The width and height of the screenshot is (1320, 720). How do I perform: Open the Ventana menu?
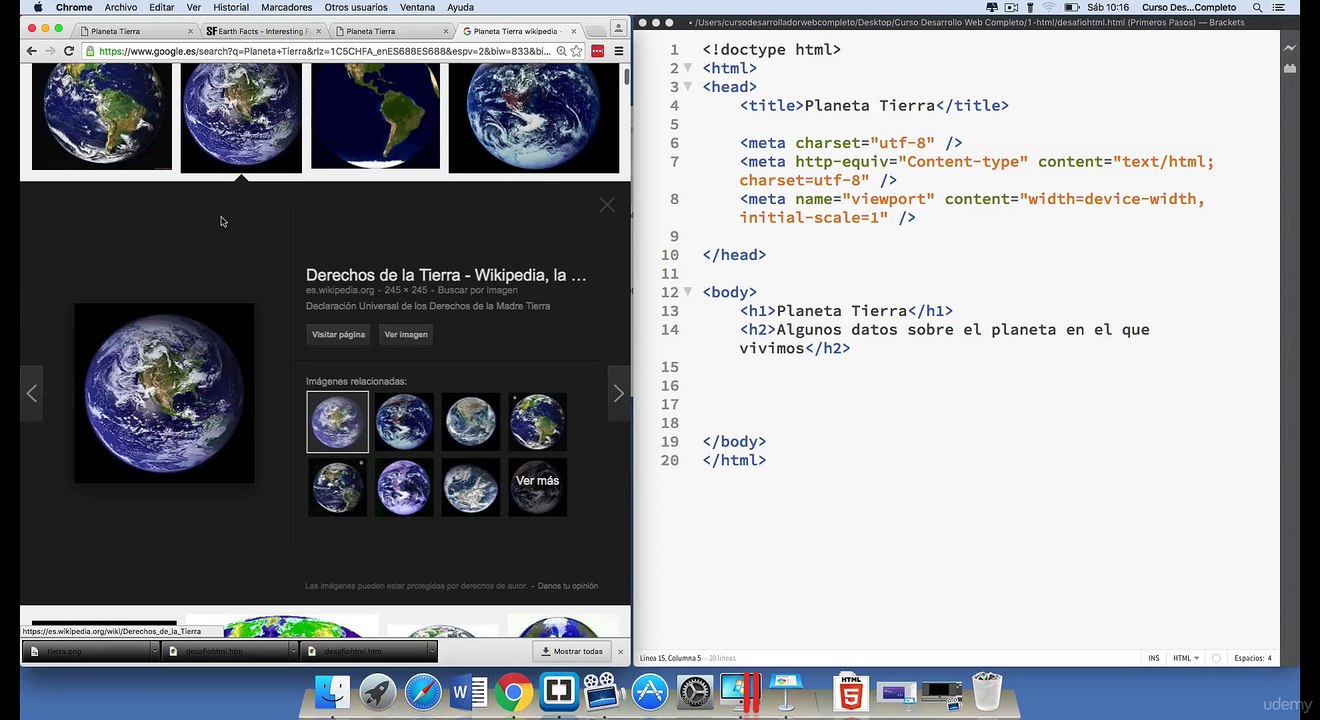pyautogui.click(x=417, y=7)
